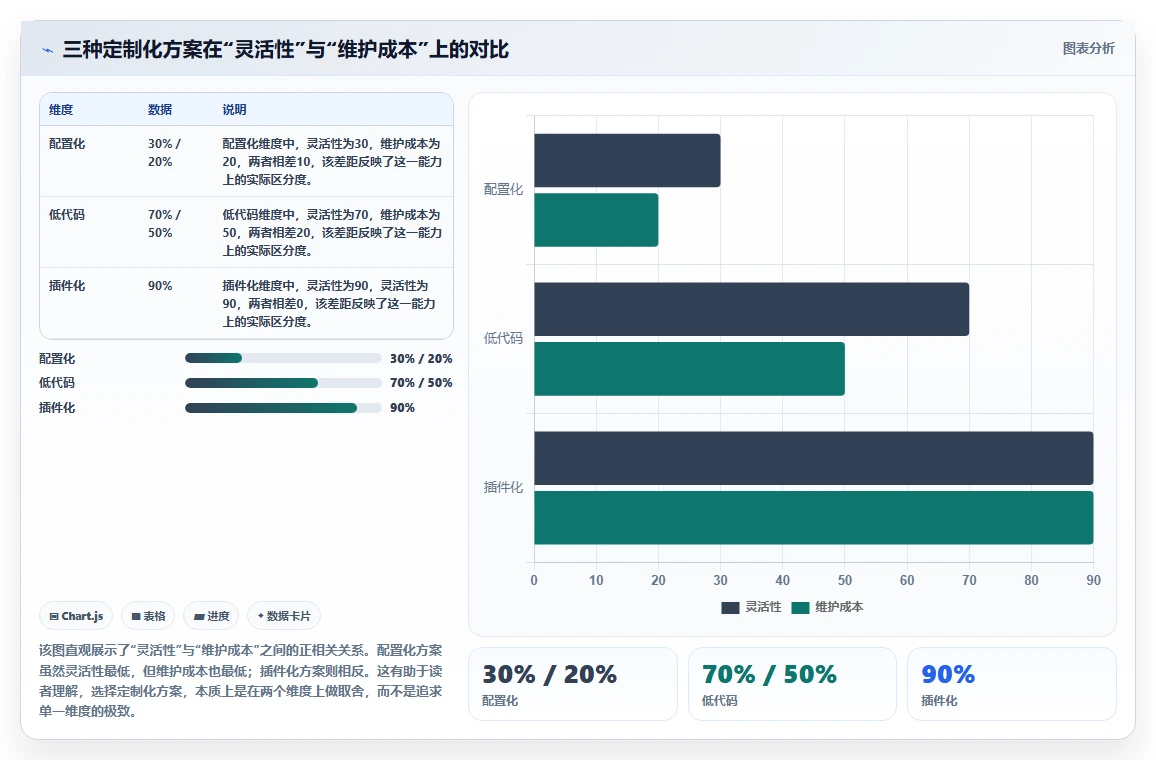
Task: Click the 90 tick on the x-axis
Action: (x=1093, y=580)
